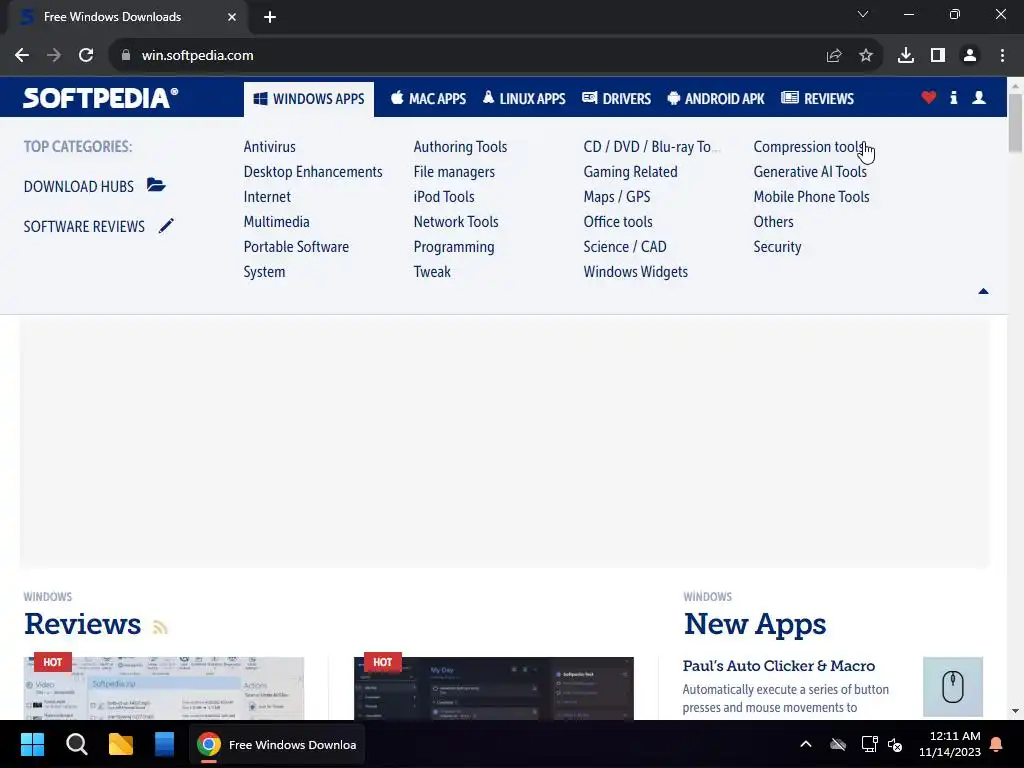Open the Programming category
Viewport: 1024px width, 768px height.
tap(454, 247)
